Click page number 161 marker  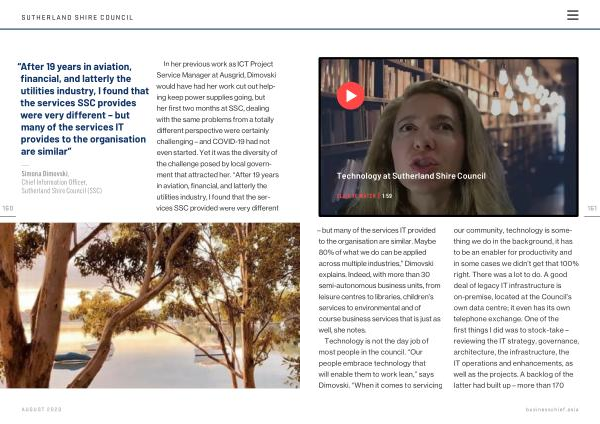592,208
